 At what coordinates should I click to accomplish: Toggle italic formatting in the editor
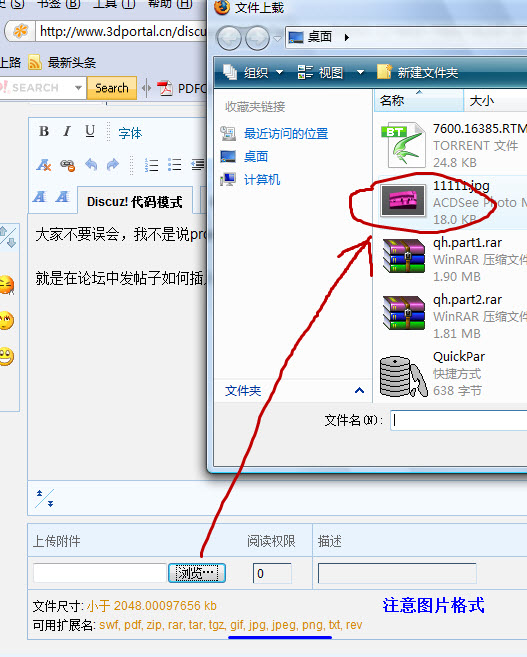coord(67,132)
